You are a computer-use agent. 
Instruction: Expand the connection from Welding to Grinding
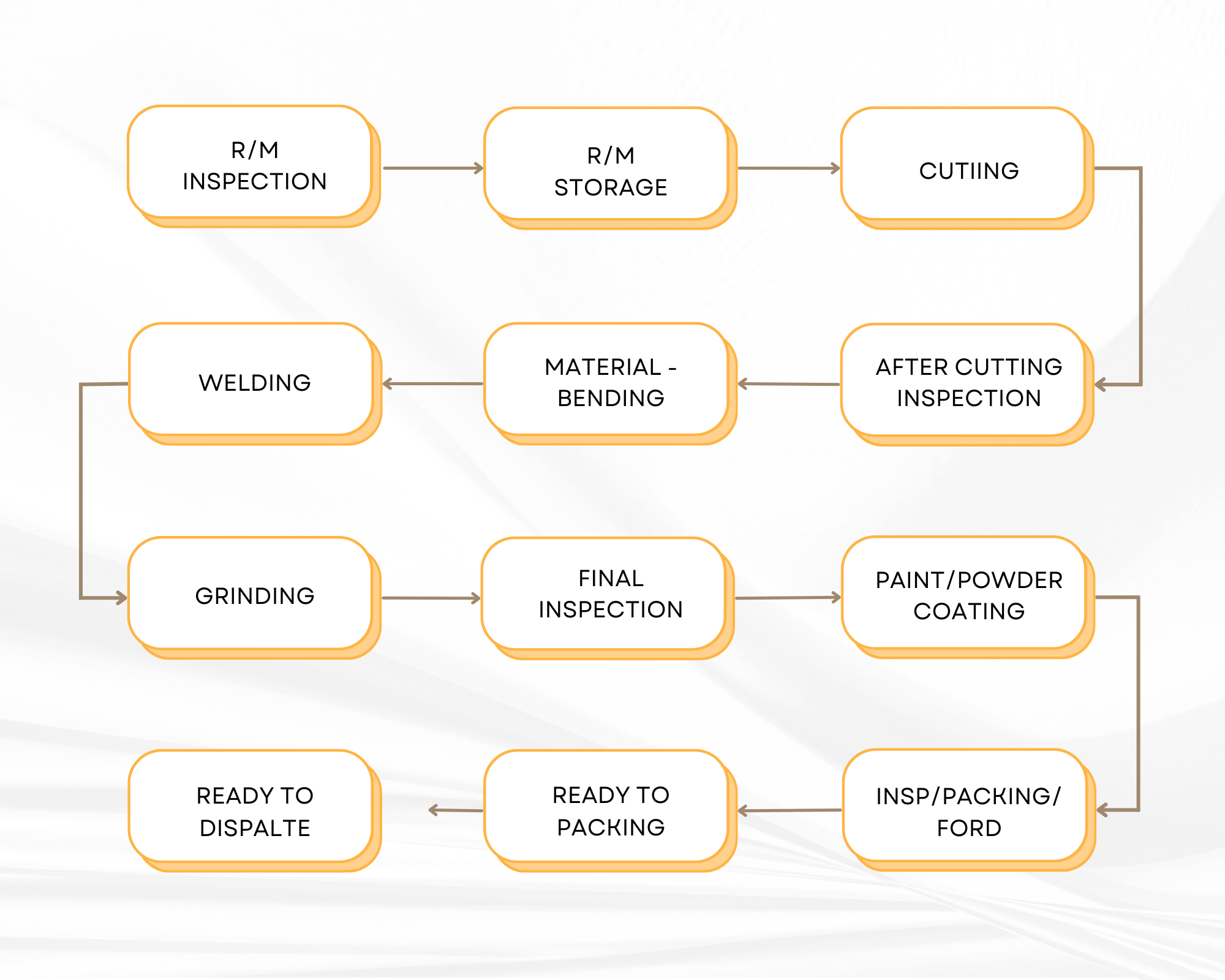(x=79, y=490)
